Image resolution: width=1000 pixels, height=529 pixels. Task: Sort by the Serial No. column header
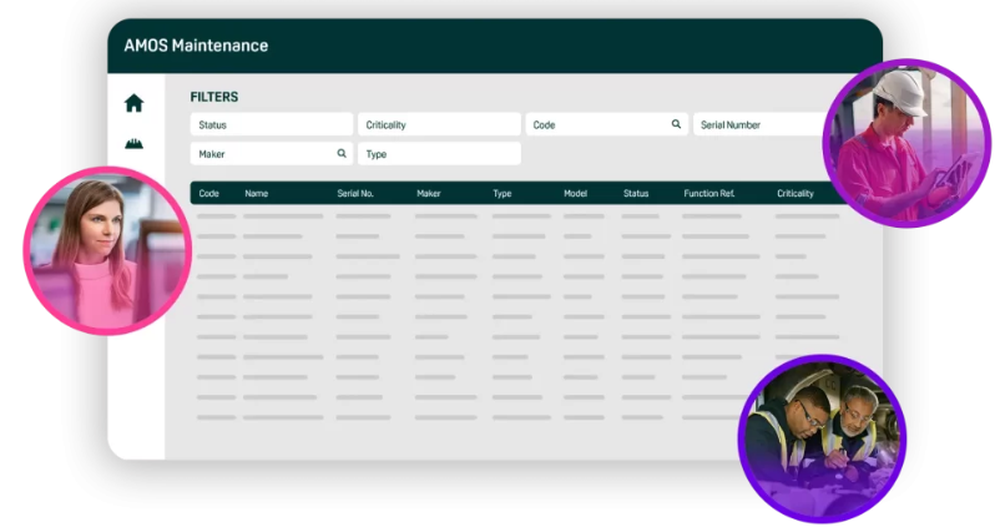tap(355, 193)
